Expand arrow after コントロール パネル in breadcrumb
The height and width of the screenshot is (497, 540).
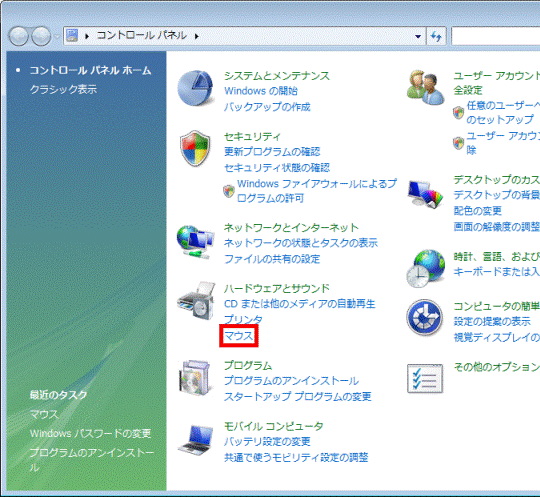point(197,36)
